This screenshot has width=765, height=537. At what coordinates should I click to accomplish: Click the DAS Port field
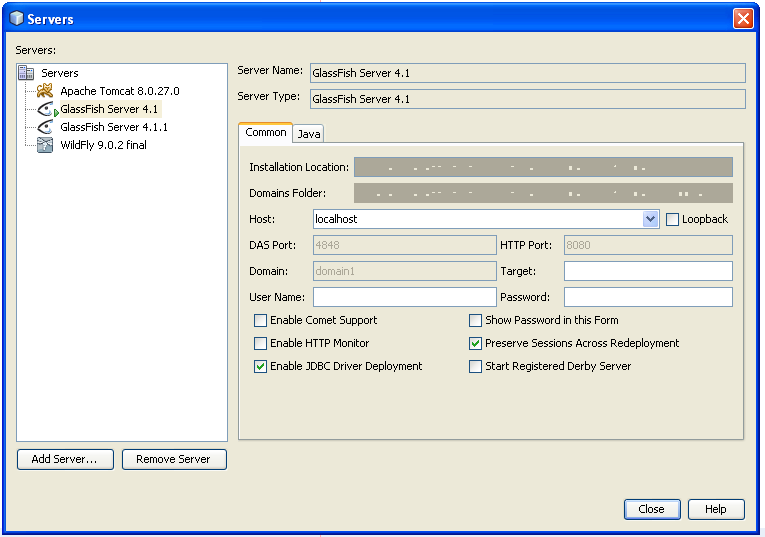404,245
